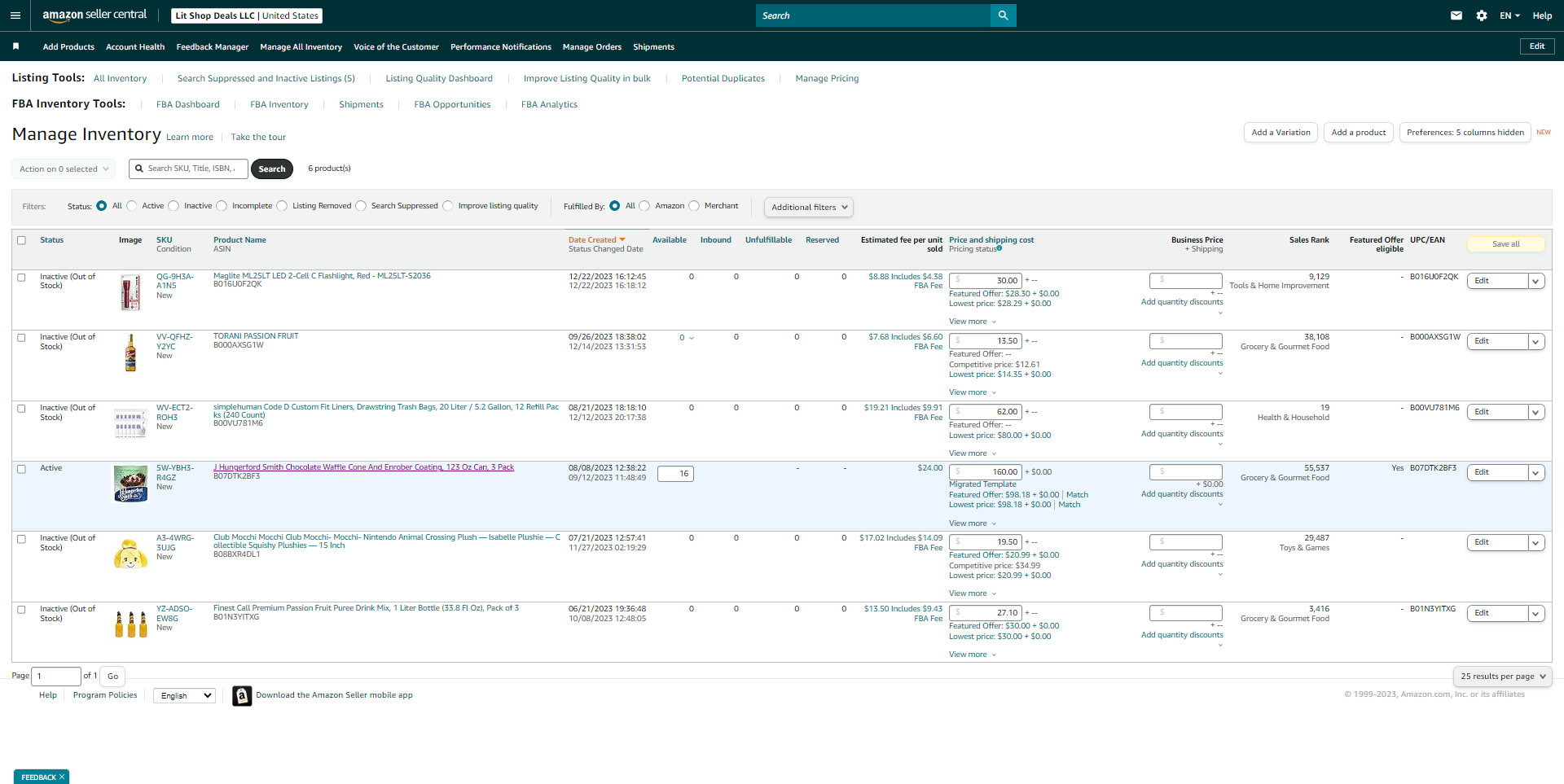The height and width of the screenshot is (784, 1564).
Task: Open the 25 results per page dropdown
Action: coord(1502,677)
